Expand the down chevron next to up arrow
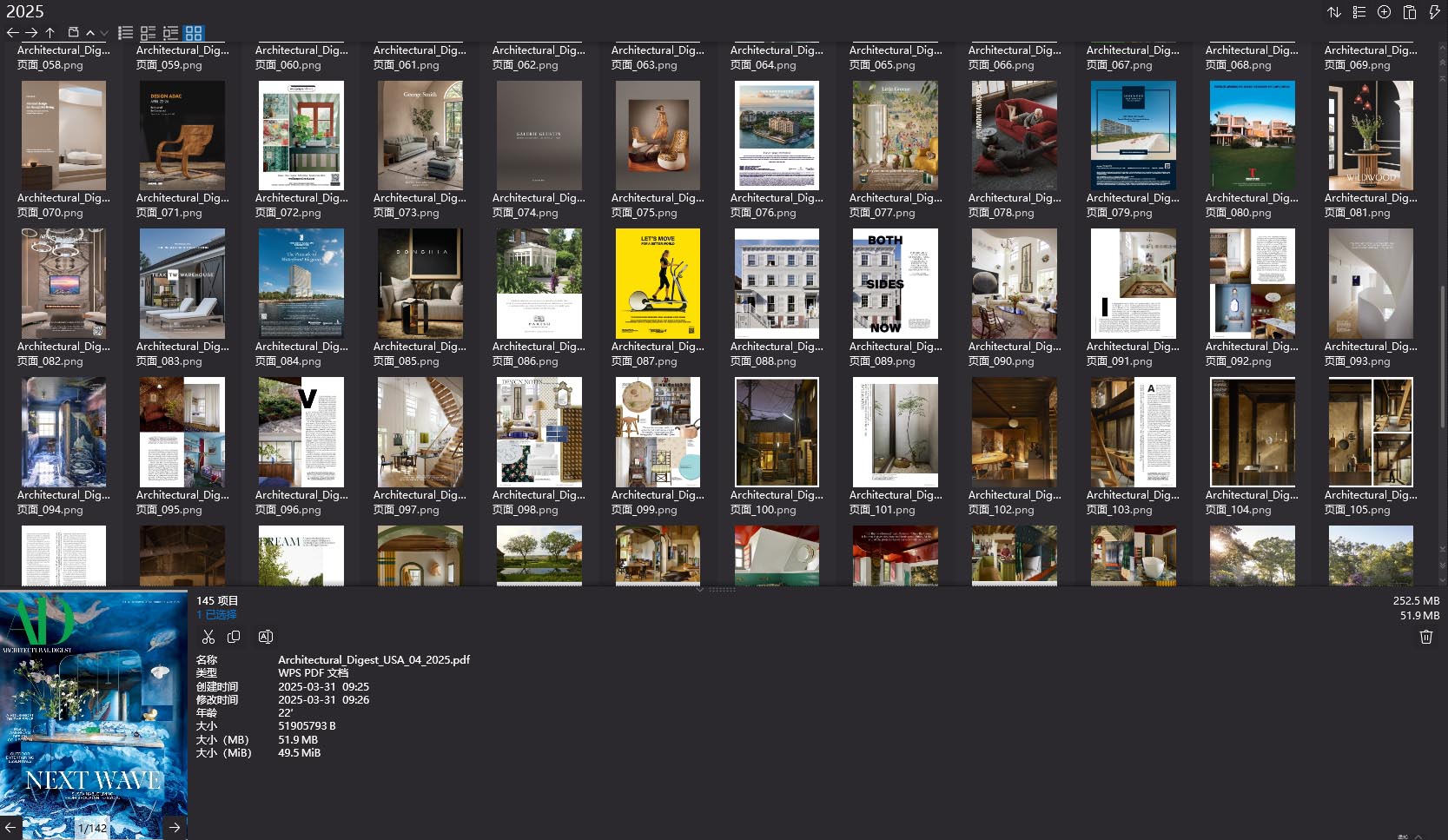 [x=104, y=33]
